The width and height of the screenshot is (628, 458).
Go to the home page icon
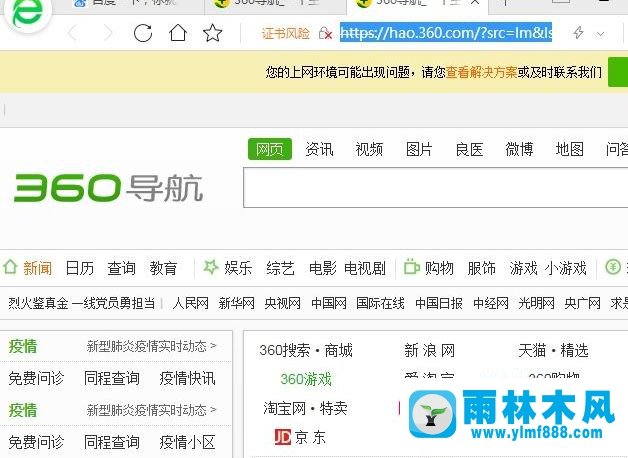(177, 33)
